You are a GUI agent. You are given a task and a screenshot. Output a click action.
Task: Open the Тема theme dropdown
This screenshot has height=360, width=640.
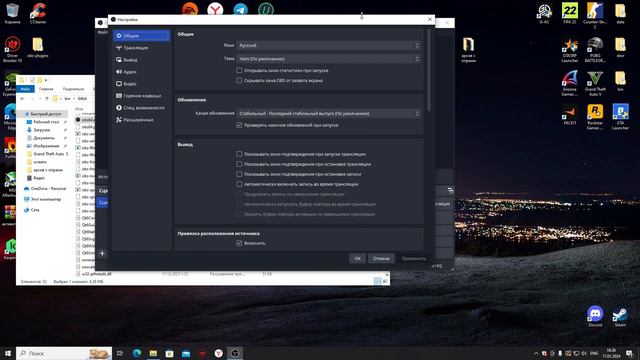pyautogui.click(x=329, y=59)
